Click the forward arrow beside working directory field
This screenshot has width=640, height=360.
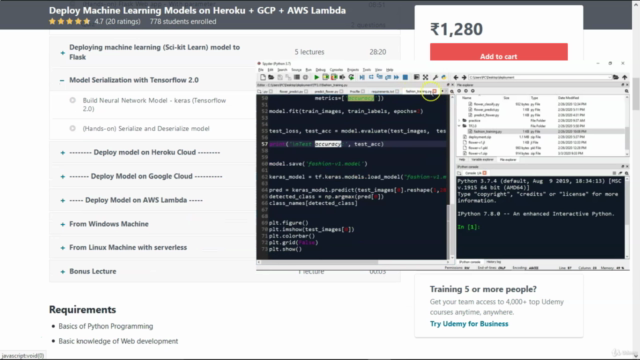pos(464,77)
